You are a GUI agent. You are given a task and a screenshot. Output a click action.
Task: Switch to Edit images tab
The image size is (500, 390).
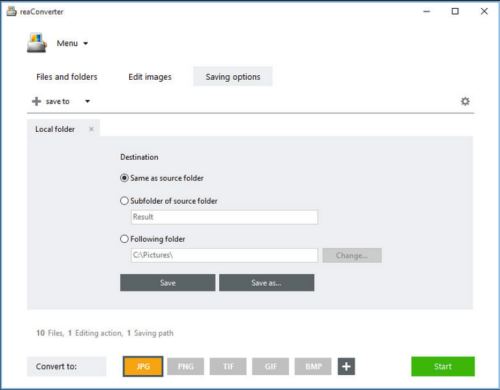coord(150,77)
